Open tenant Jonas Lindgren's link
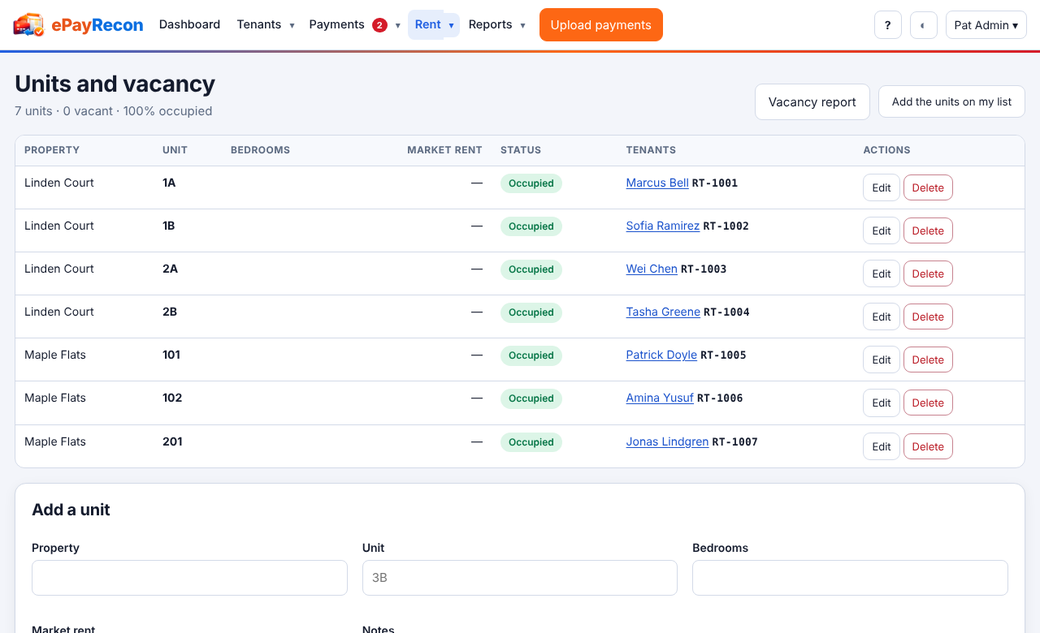The width and height of the screenshot is (1040, 633). [x=667, y=441]
